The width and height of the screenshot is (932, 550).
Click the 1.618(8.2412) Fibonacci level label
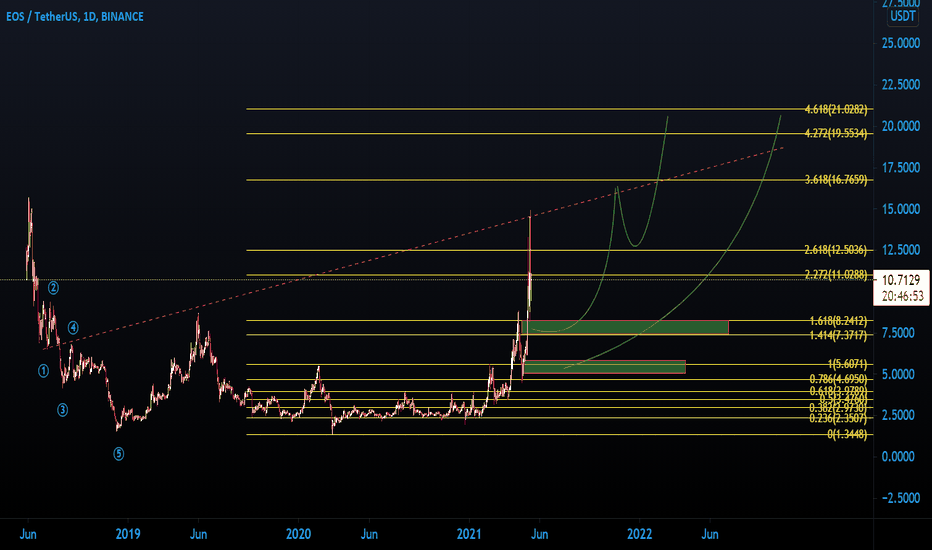coord(838,321)
